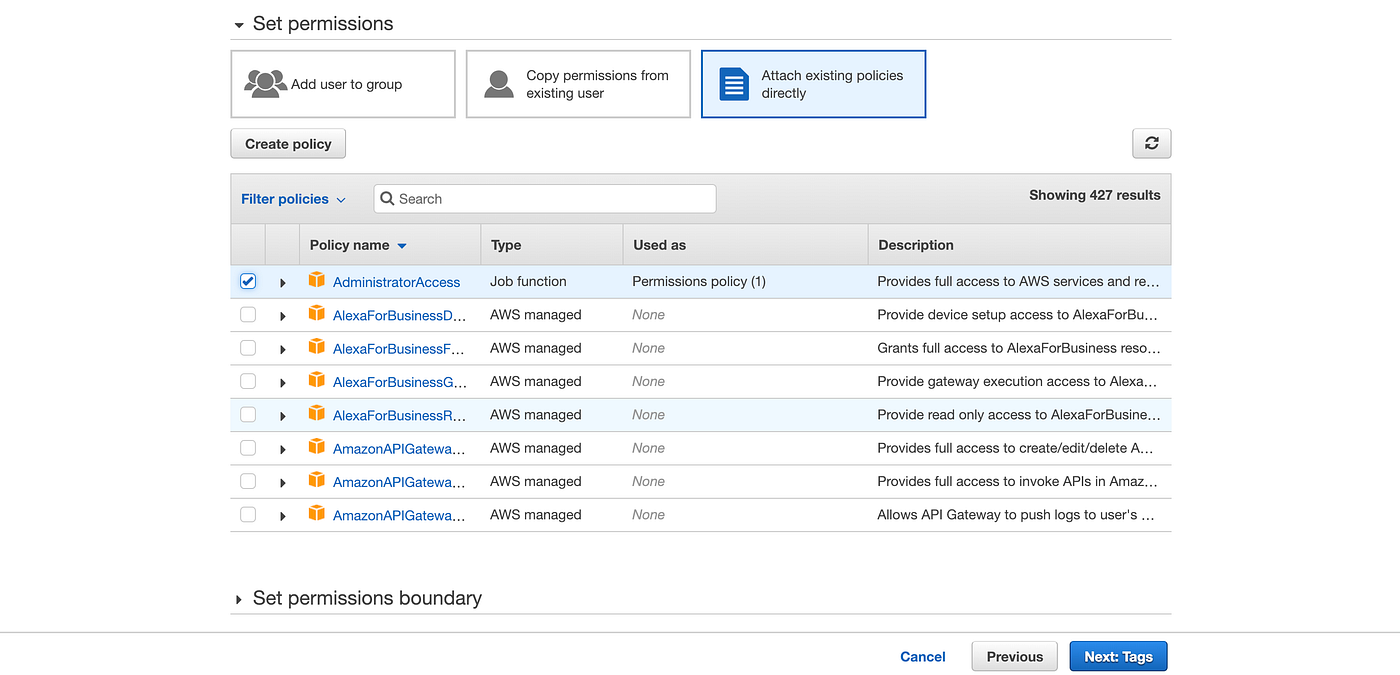Click the Add user to group people icon
The image size is (1400, 675).
[x=265, y=84]
